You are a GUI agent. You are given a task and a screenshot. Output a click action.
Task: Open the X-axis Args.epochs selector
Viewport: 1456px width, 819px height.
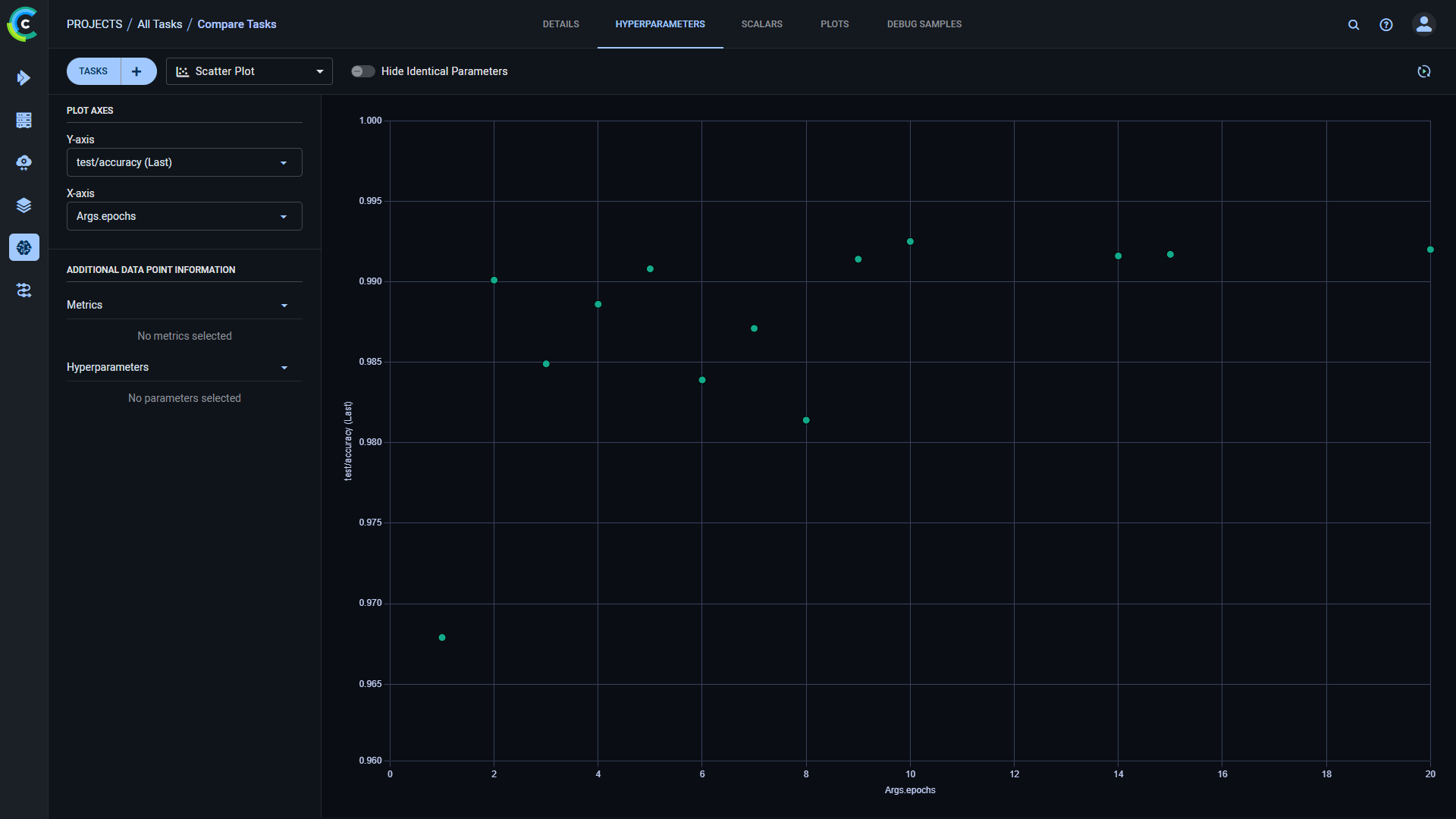(184, 216)
